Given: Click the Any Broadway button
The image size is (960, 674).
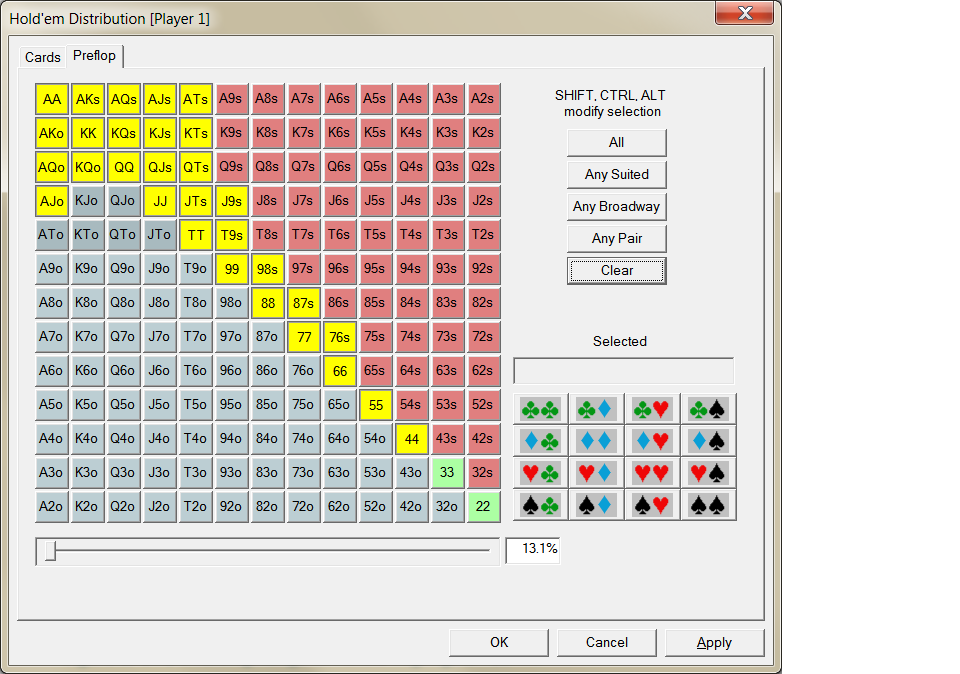Looking at the screenshot, I should [x=617, y=207].
